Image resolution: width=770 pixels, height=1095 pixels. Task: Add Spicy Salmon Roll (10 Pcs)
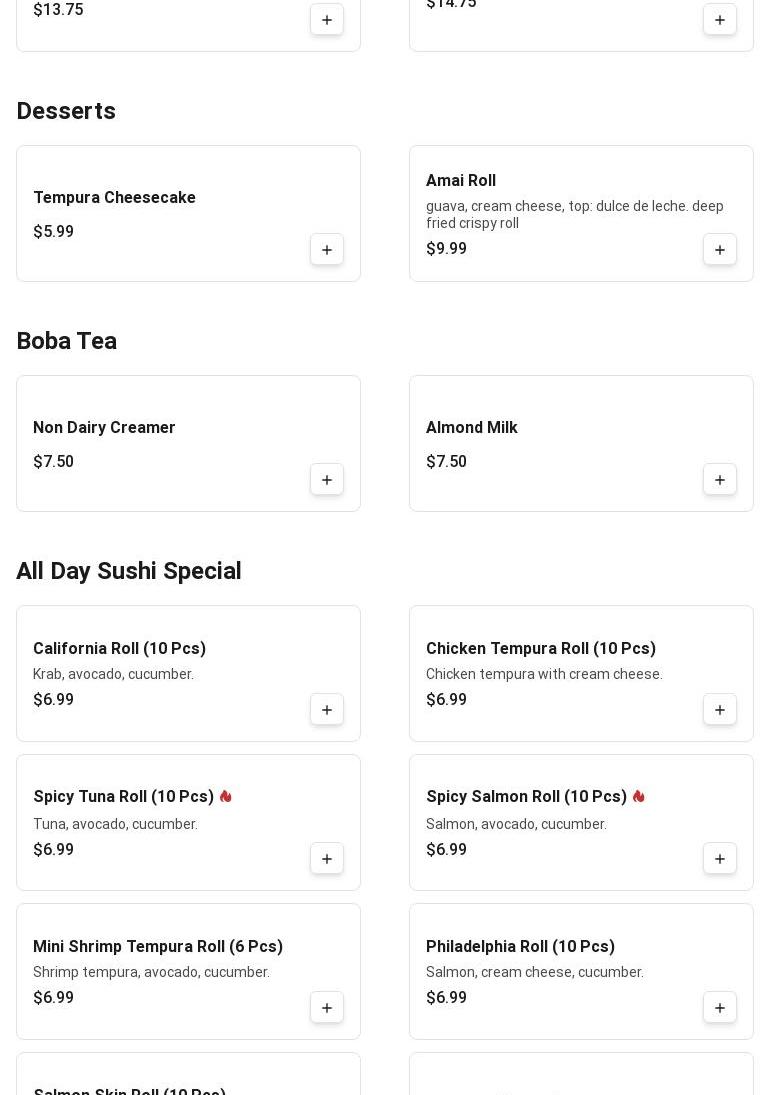click(x=720, y=859)
